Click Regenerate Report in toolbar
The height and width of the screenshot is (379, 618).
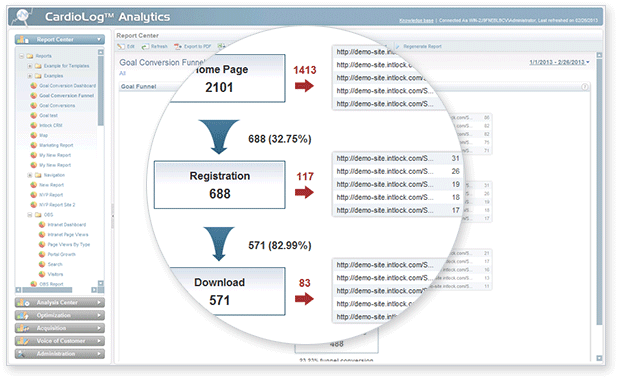[x=419, y=46]
